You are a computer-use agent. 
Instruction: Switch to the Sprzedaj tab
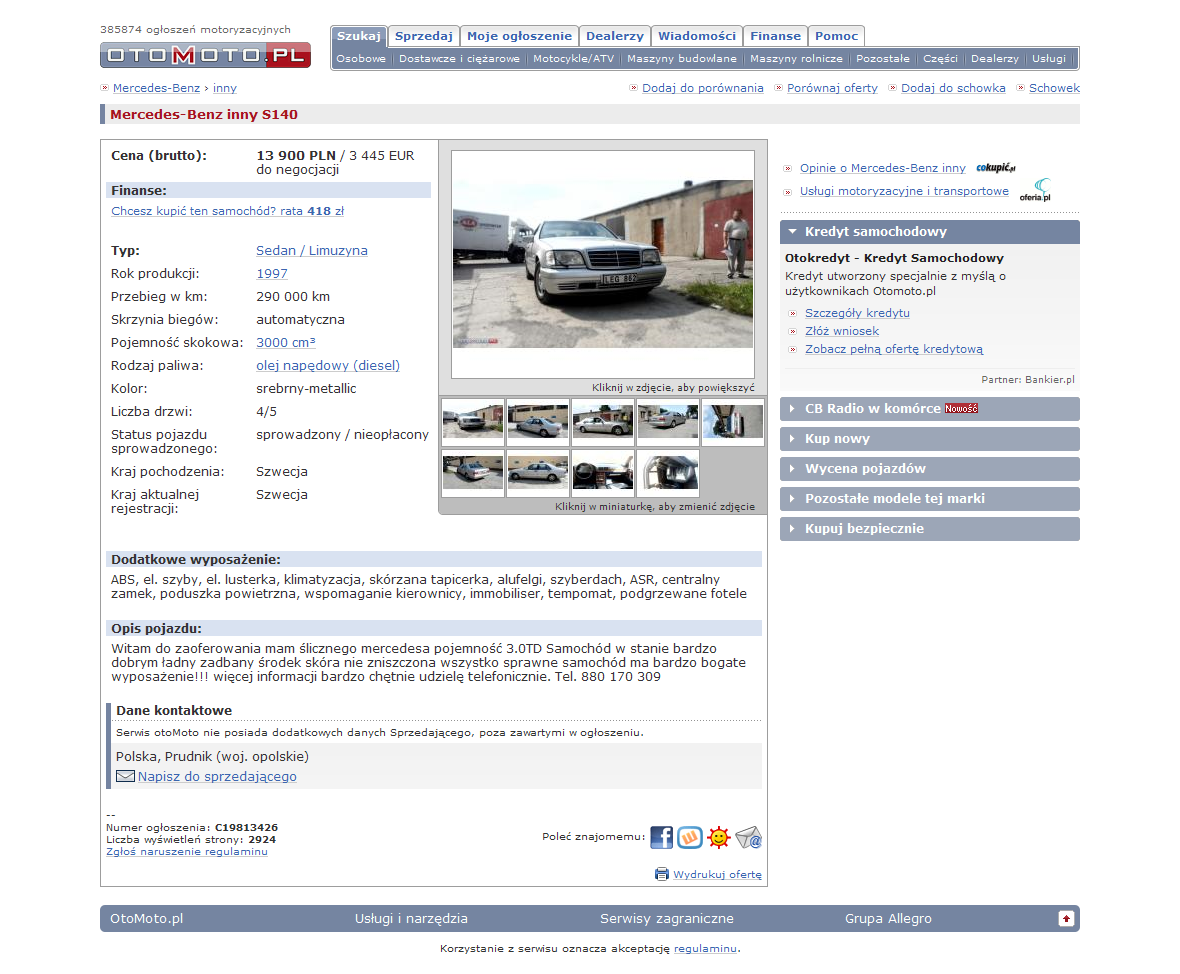(x=424, y=36)
